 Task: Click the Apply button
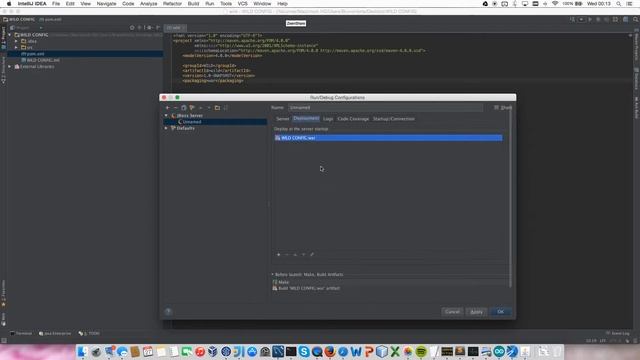pyautogui.click(x=476, y=312)
